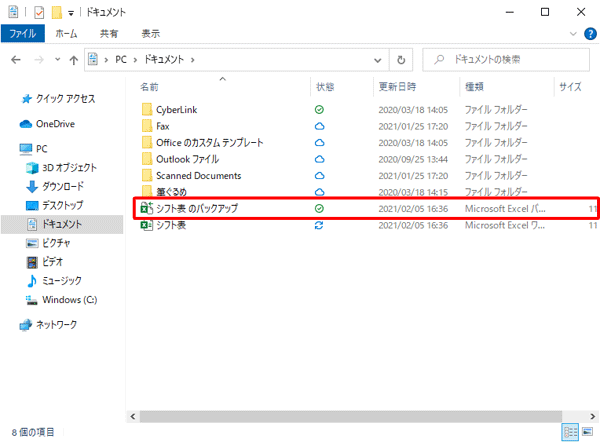The width and height of the screenshot is (600, 442).
Task: Click the document icon at address bar start
Action: click(x=93, y=59)
